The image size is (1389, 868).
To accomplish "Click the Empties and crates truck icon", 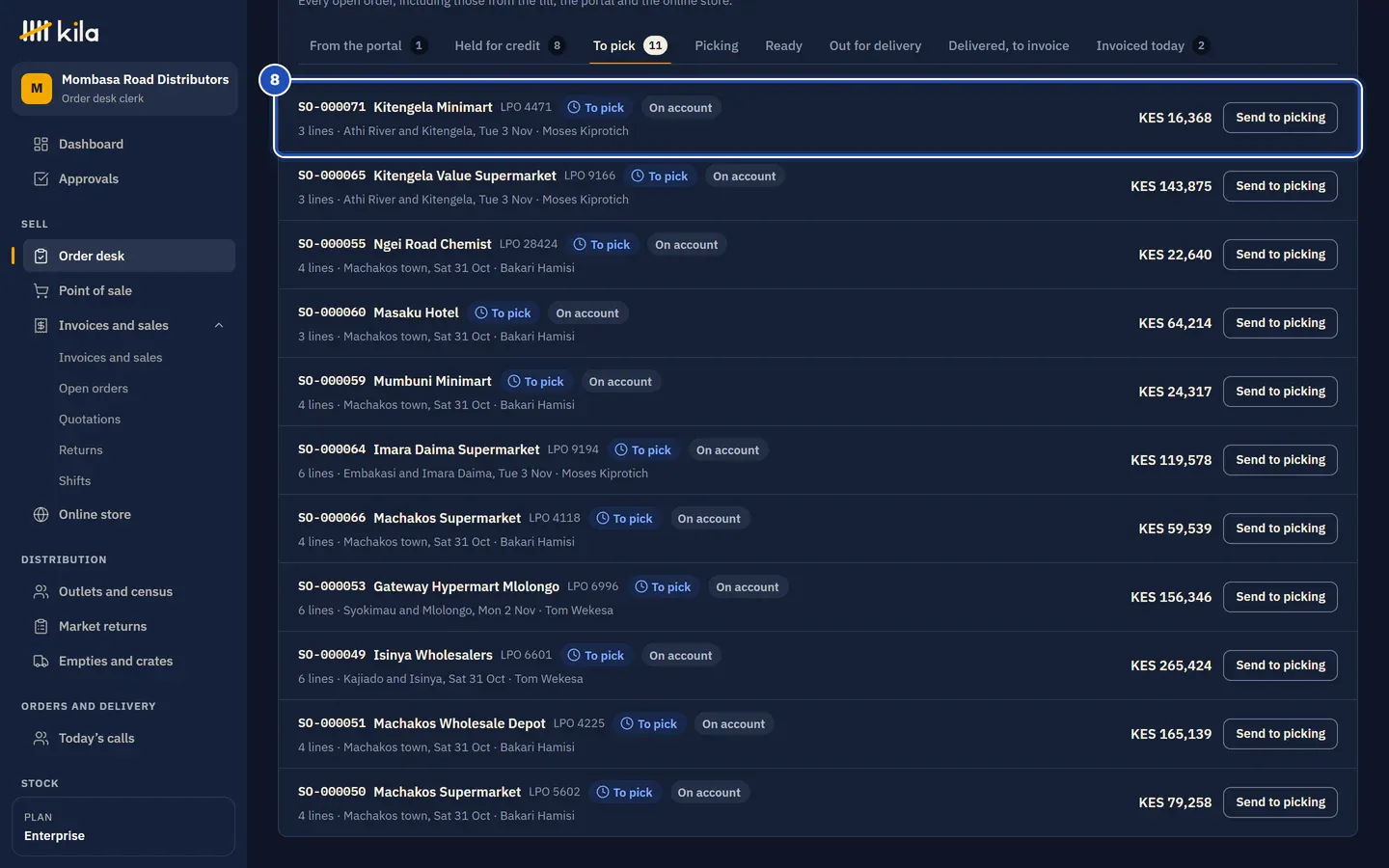I will coord(41,662).
